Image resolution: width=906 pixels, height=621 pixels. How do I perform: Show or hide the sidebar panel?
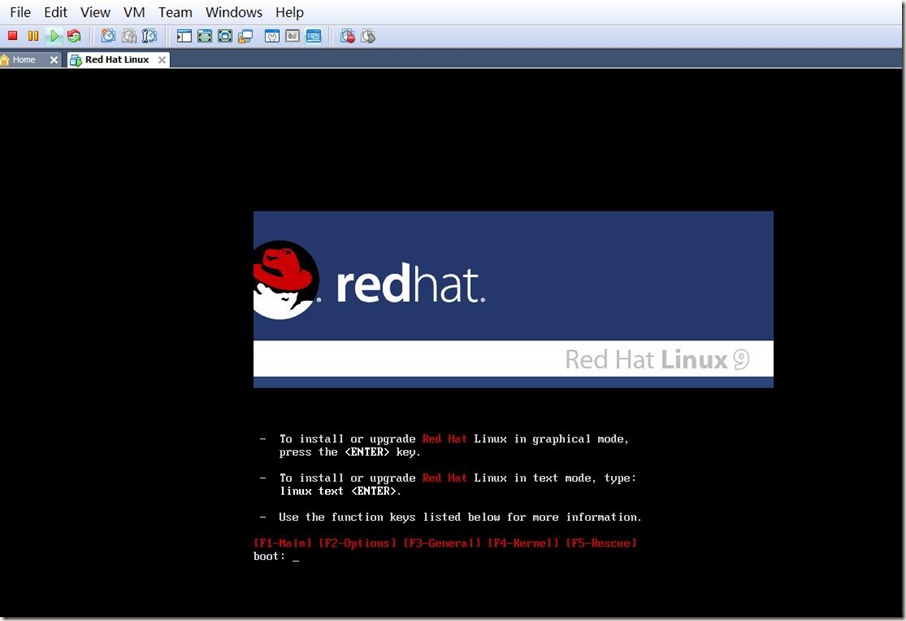click(184, 36)
